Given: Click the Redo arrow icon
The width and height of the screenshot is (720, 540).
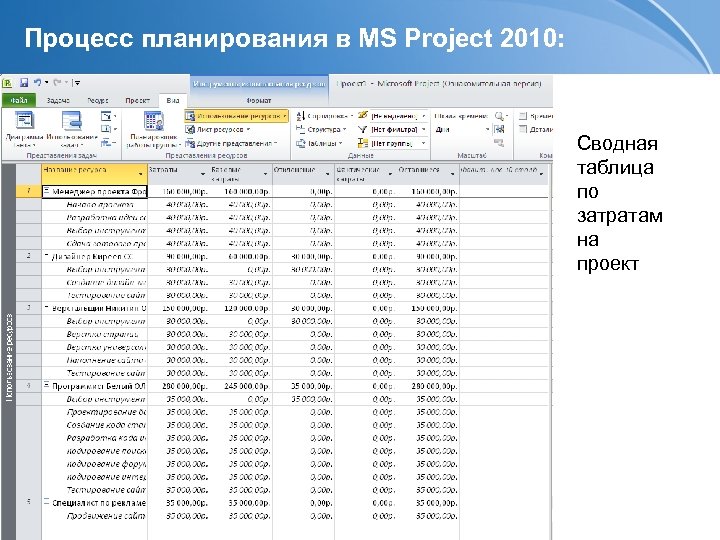Looking at the screenshot, I should [58, 83].
